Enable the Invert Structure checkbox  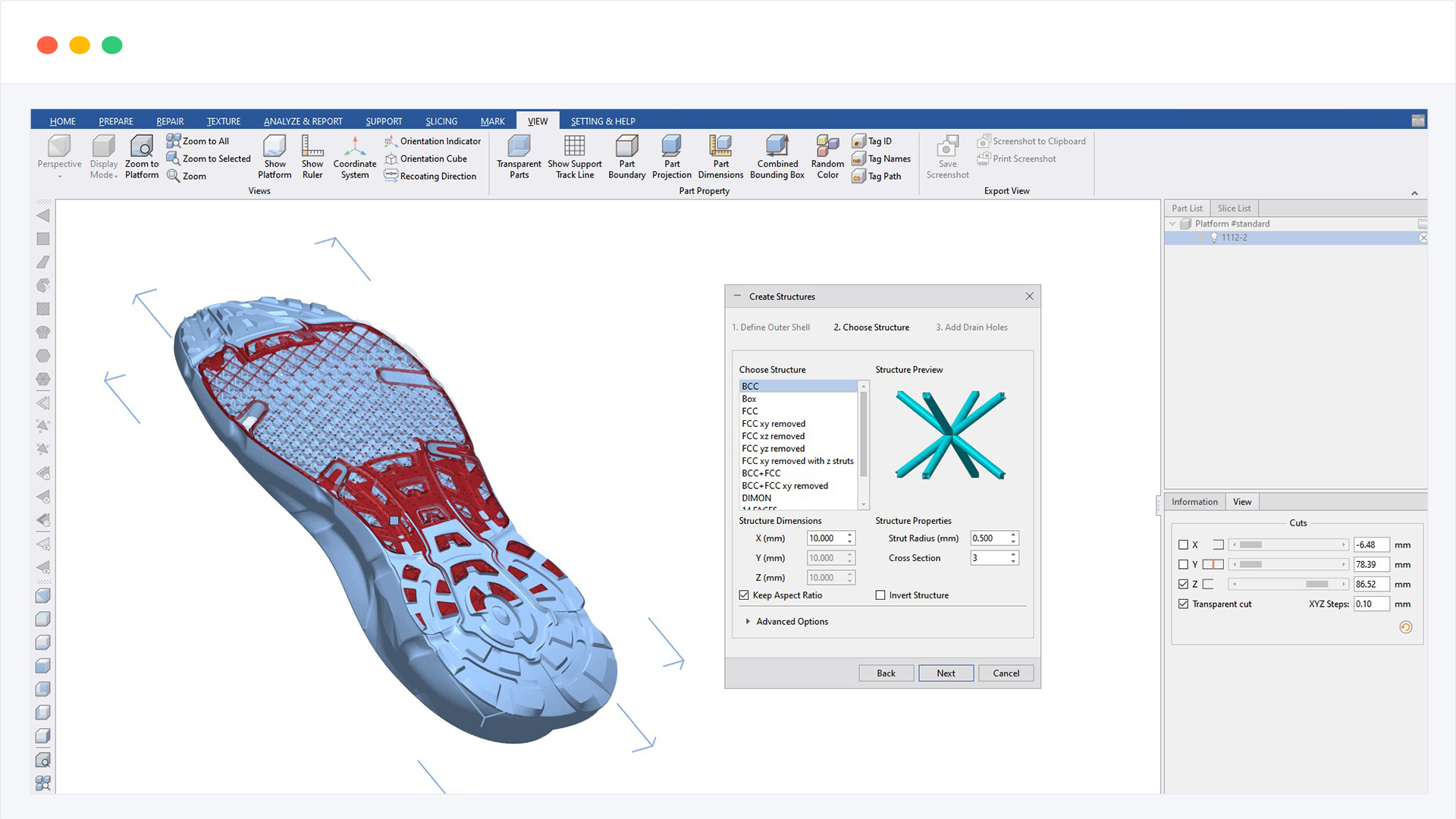pos(880,595)
